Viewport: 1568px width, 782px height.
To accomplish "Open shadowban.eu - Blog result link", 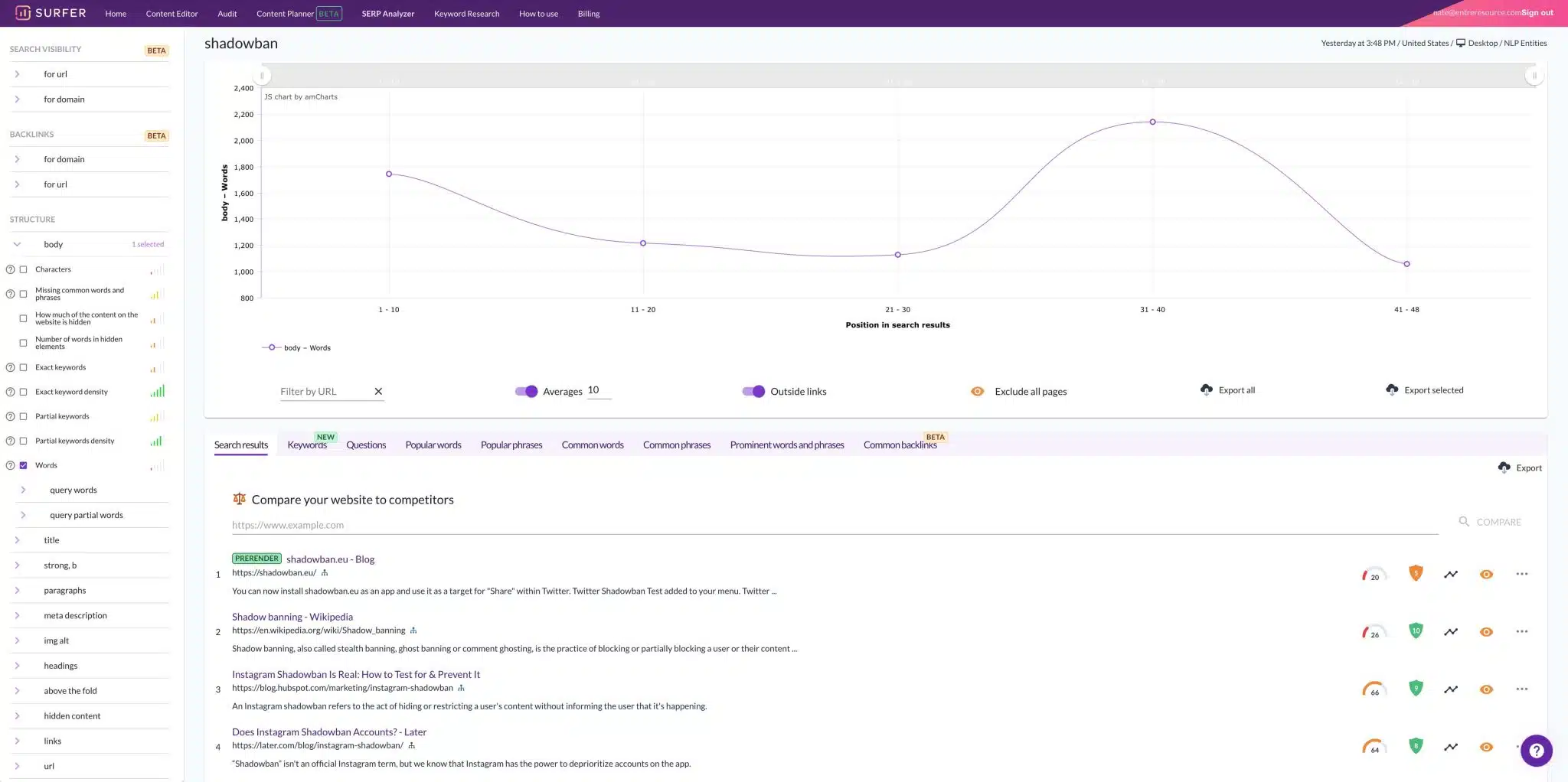I will 330,559.
